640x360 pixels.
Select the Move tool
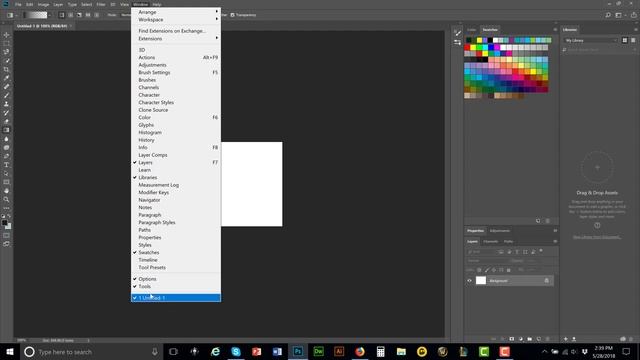(6, 35)
